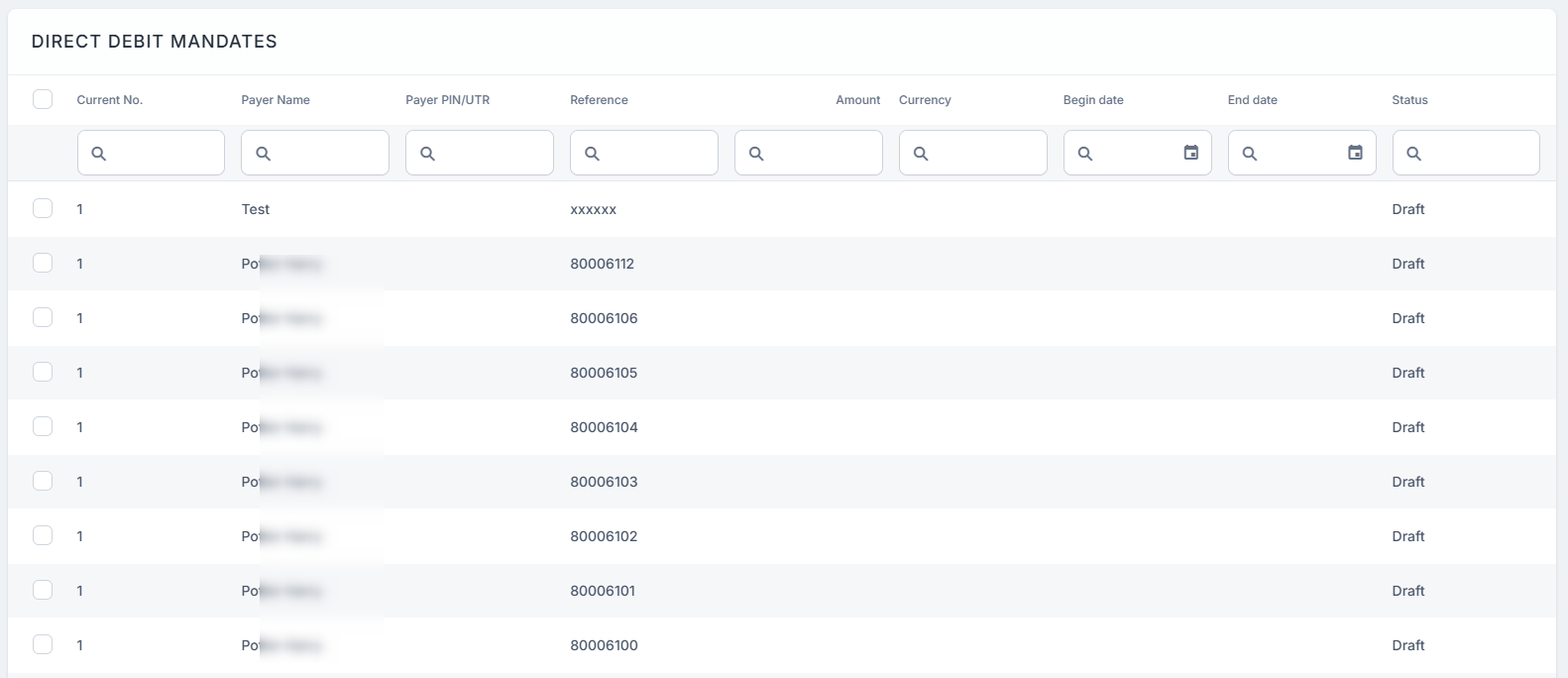Select the checkbox for reference 80006112
The image size is (1568, 678).
click(43, 263)
